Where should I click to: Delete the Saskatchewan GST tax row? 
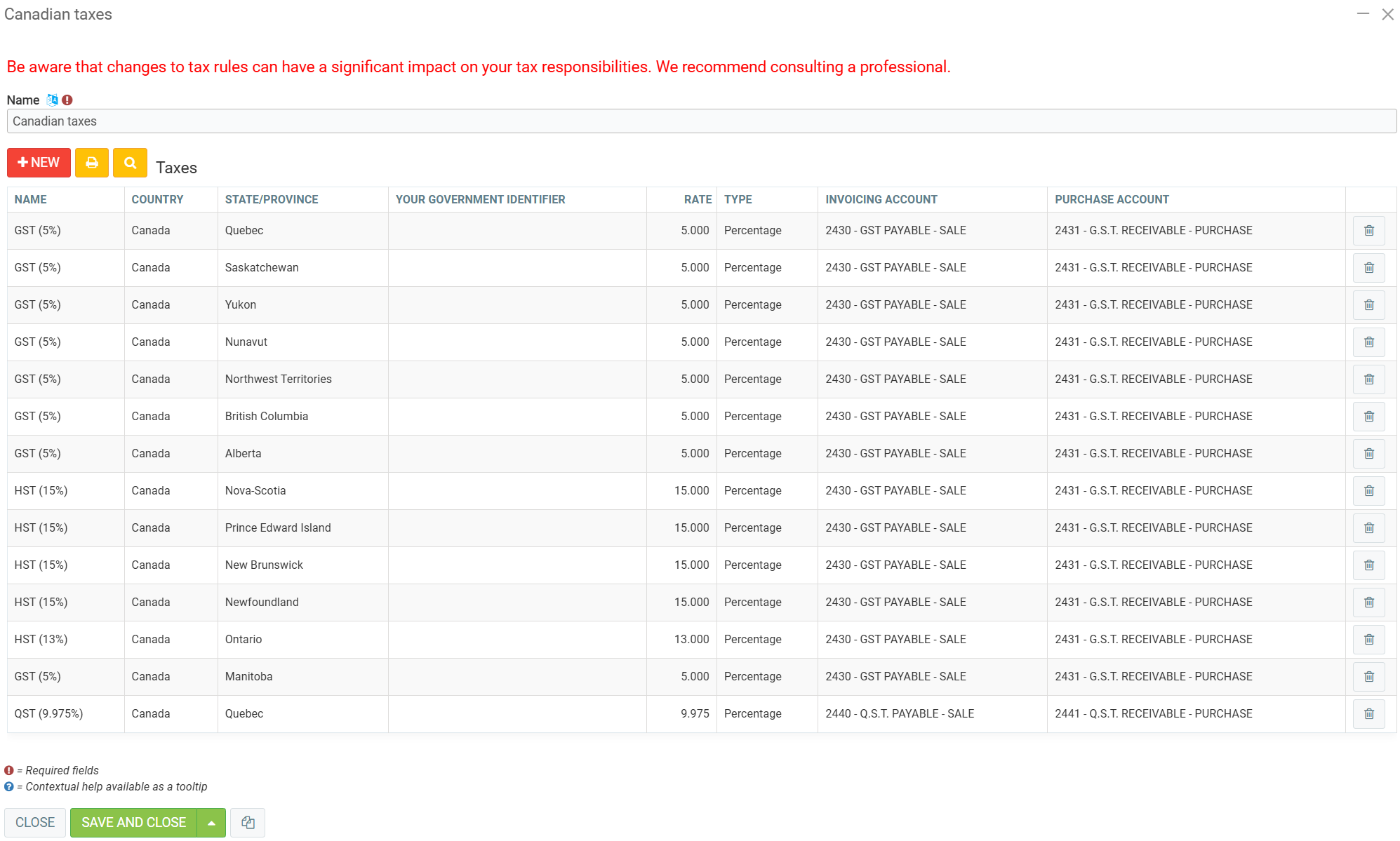click(x=1368, y=268)
